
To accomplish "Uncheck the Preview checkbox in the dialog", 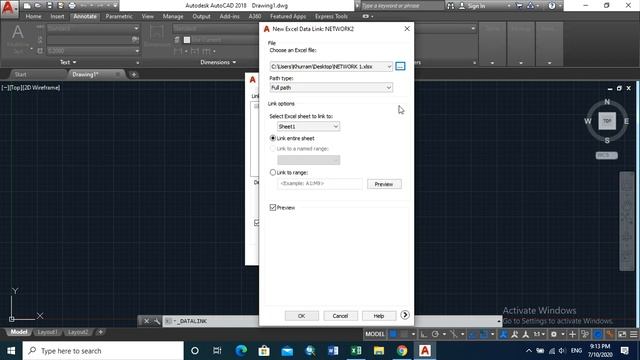I will coord(273,207).
